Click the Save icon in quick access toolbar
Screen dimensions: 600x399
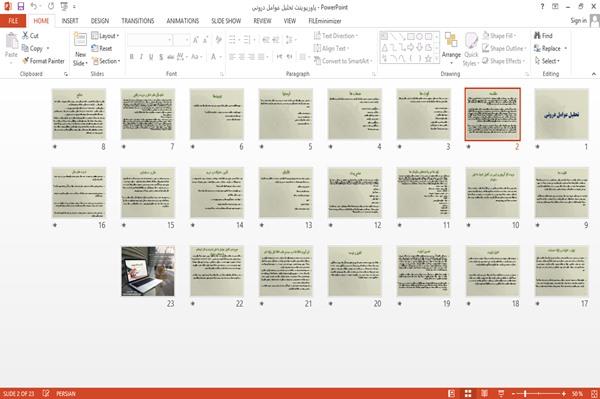coord(21,7)
